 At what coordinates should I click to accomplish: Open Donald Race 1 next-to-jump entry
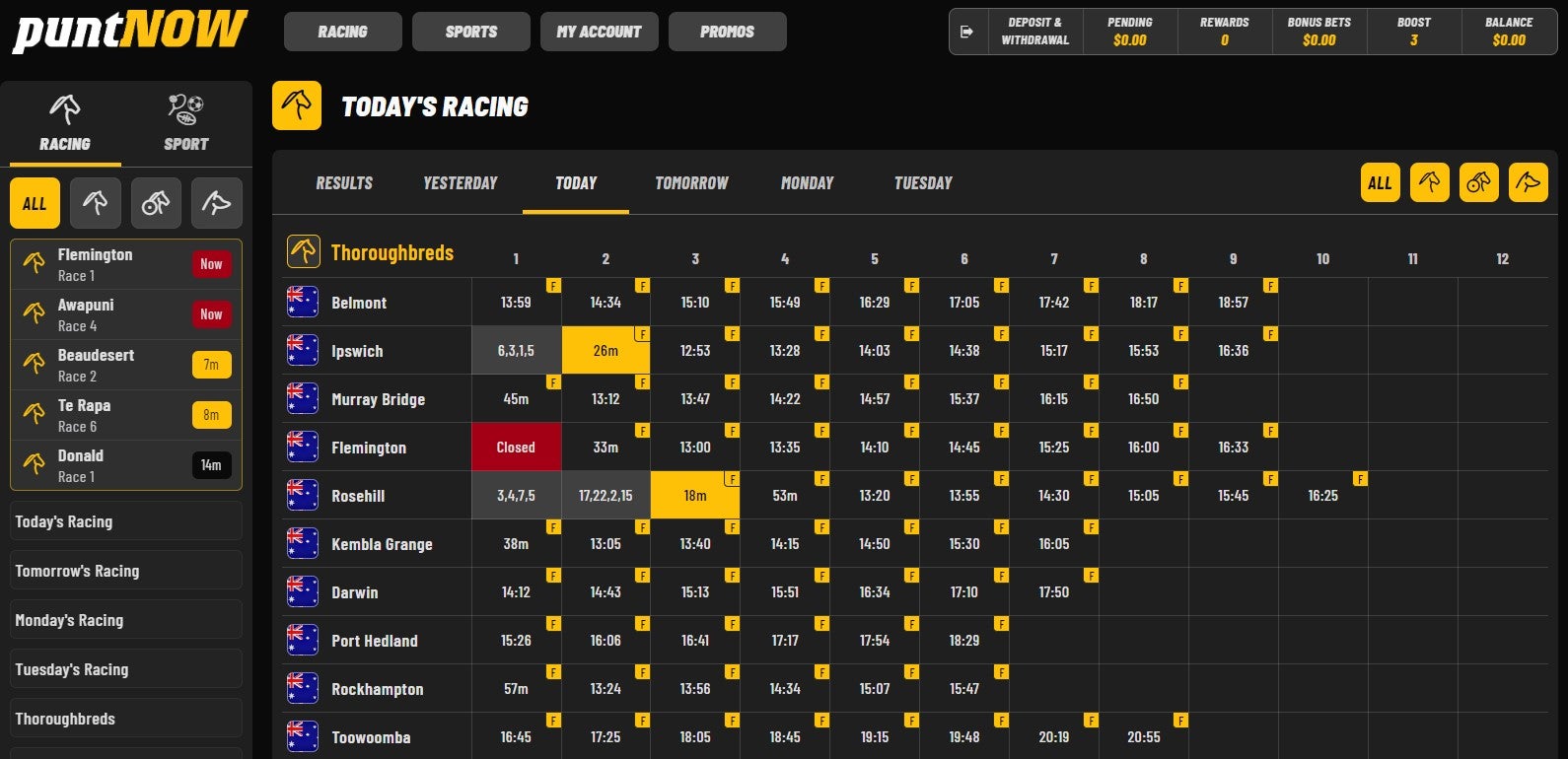[x=126, y=465]
